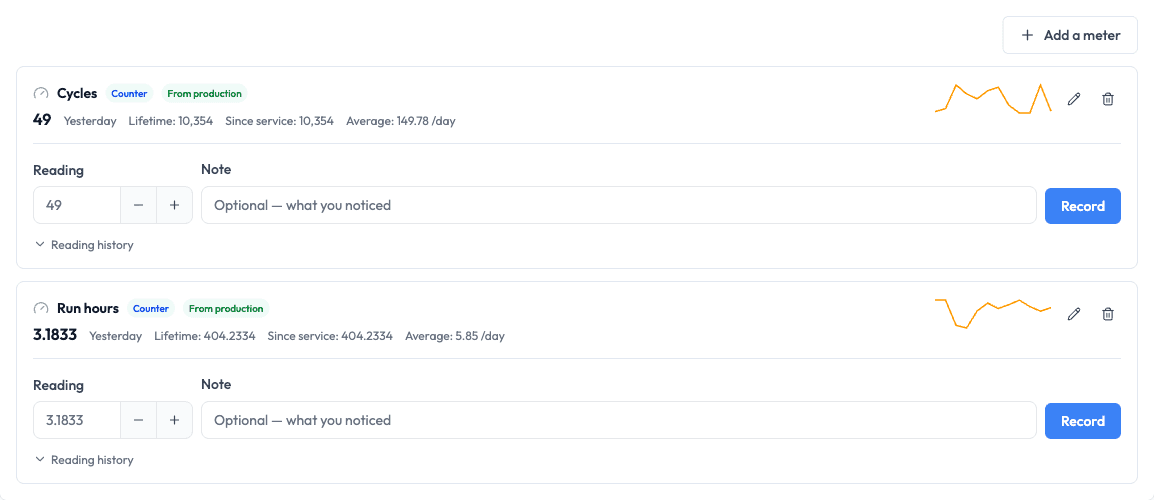Focus the Cycles Note field

coord(619,205)
